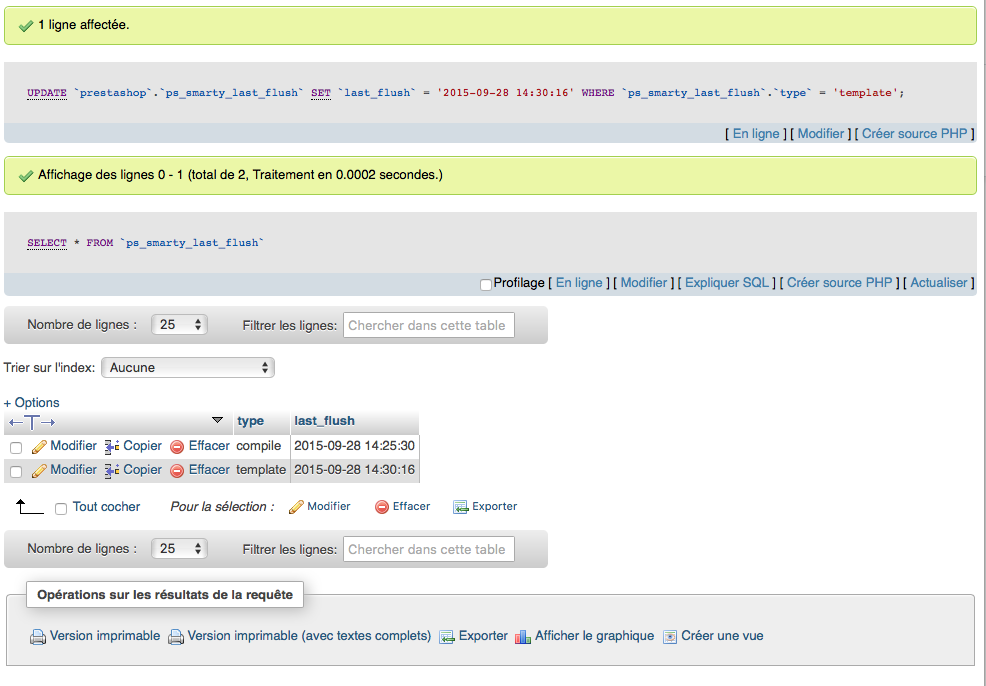Click the cell value 2015-09-28 14:30:16
This screenshot has height=686, width=986.
point(355,470)
